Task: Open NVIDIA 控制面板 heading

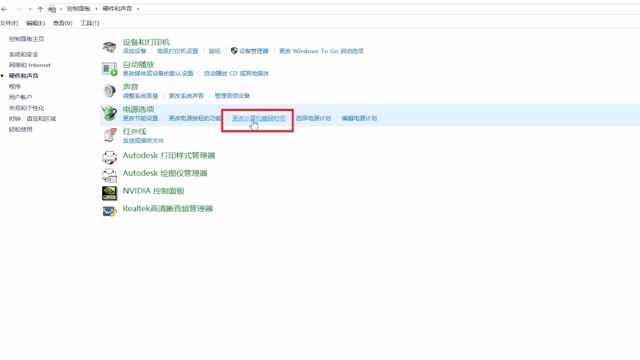Action: click(x=153, y=191)
